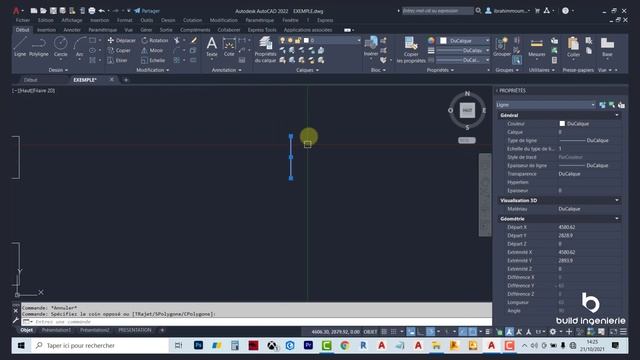
Task: Expand the Annotation panel dropdown
Action: pos(227,70)
